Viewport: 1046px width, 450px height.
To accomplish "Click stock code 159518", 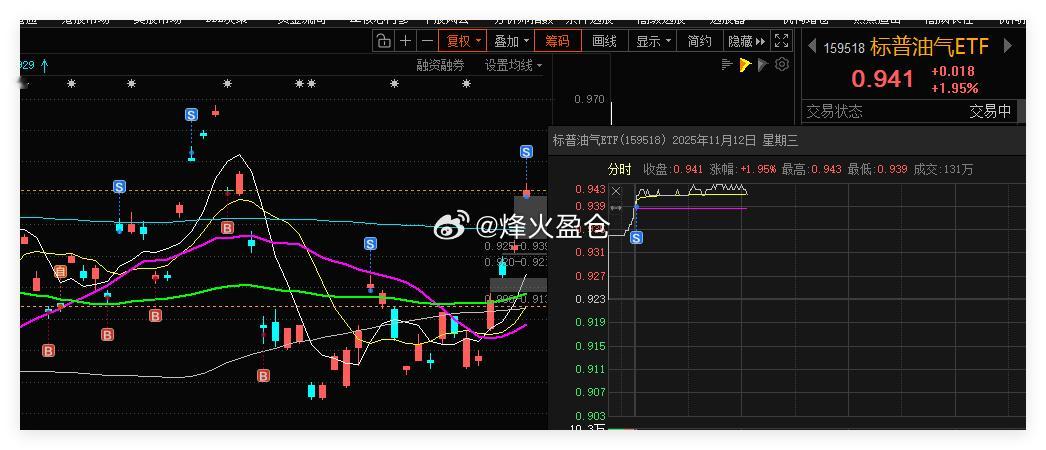I will point(844,48).
